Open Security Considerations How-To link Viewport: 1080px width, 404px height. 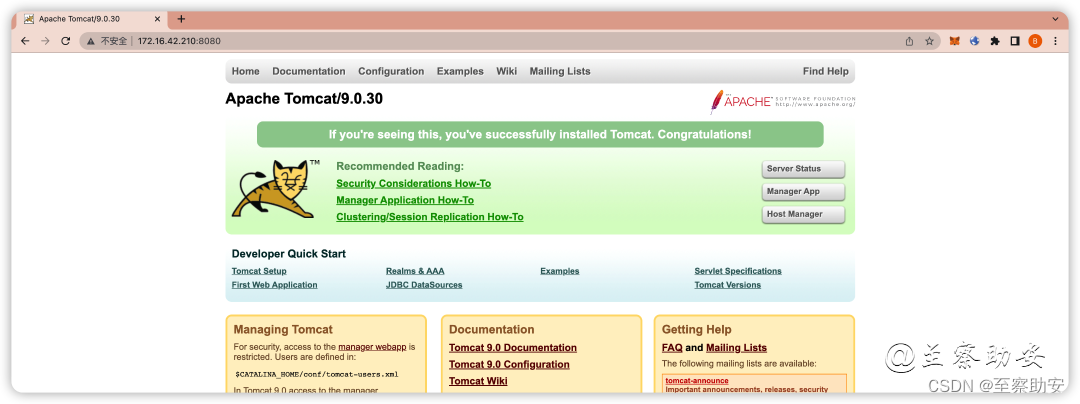pyautogui.click(x=413, y=184)
